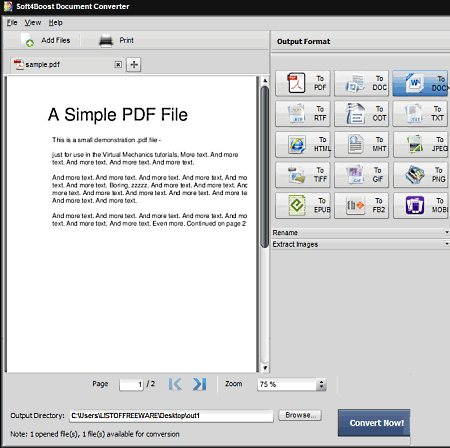Image resolution: width=450 pixels, height=448 pixels.
Task: Choose the To TXT output format
Action: [421, 114]
